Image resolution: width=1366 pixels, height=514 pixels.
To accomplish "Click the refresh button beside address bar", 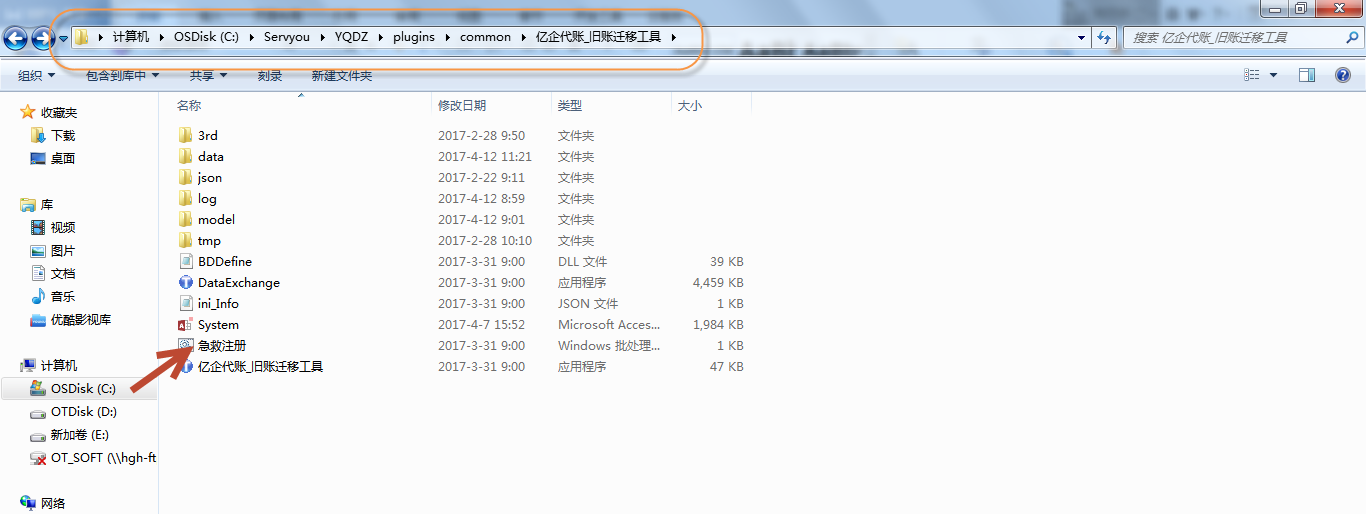I will (1104, 37).
